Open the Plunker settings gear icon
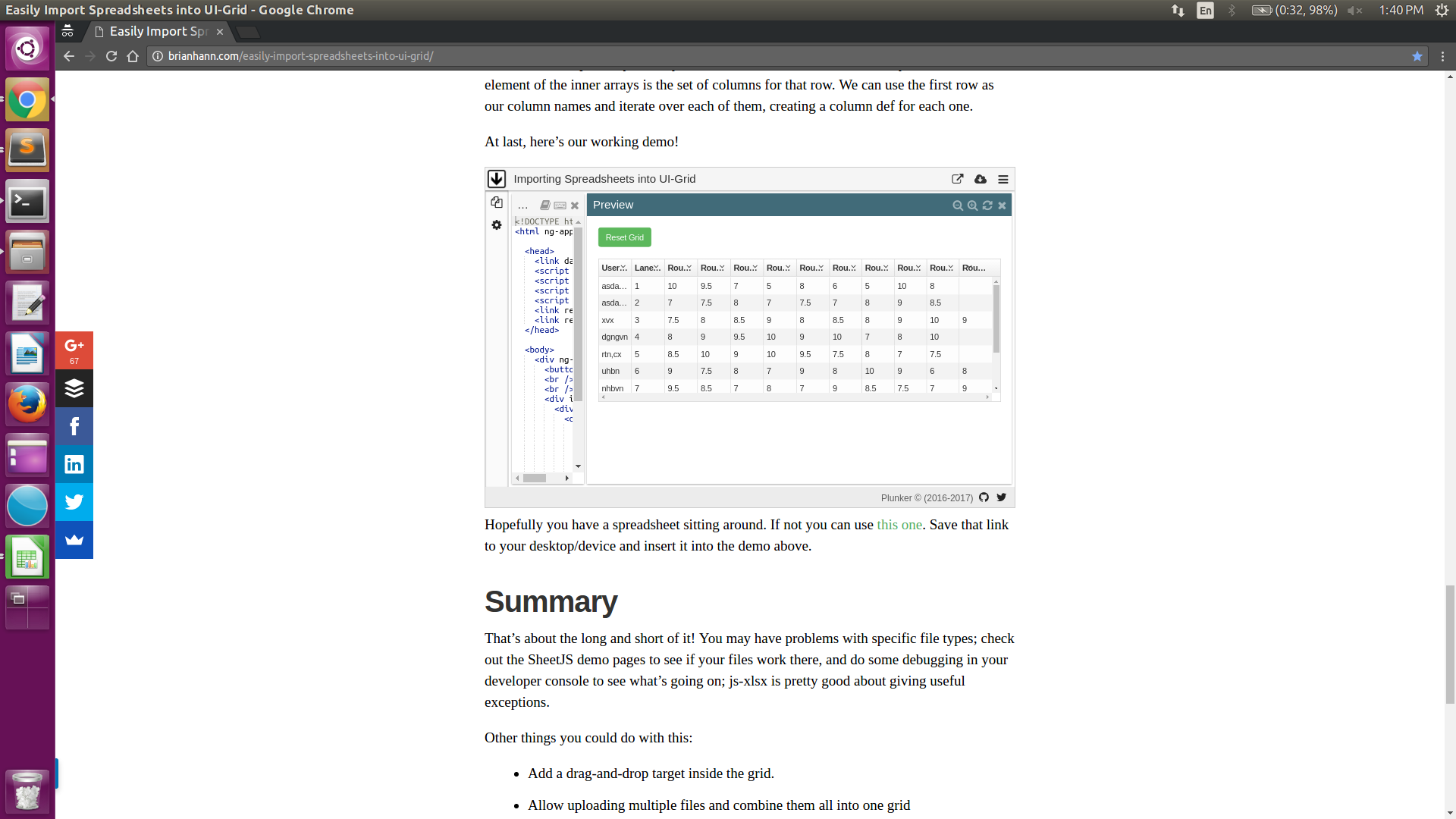Image resolution: width=1456 pixels, height=819 pixels. [x=497, y=225]
